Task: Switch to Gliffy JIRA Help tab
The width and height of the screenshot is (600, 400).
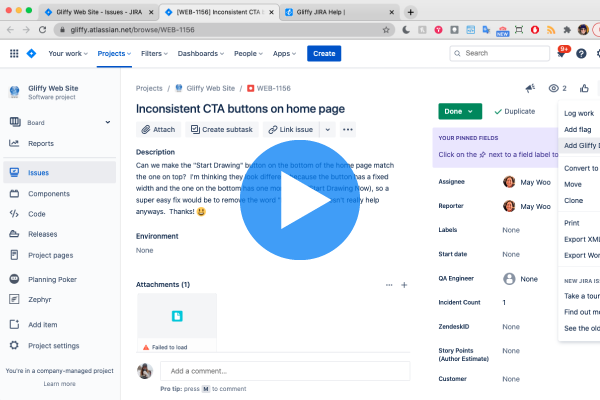Action: [x=340, y=12]
